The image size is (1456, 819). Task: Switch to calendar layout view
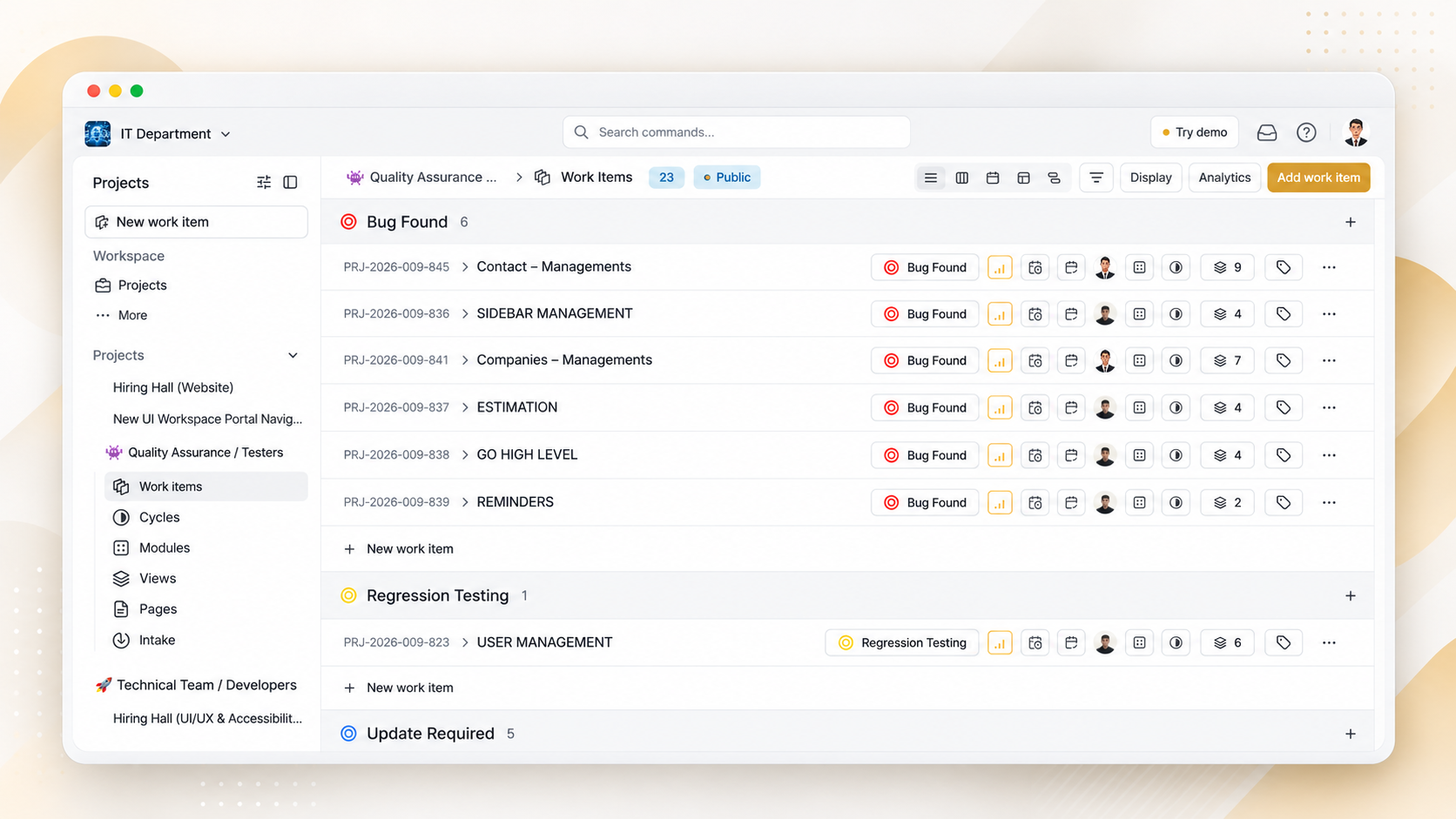993,178
